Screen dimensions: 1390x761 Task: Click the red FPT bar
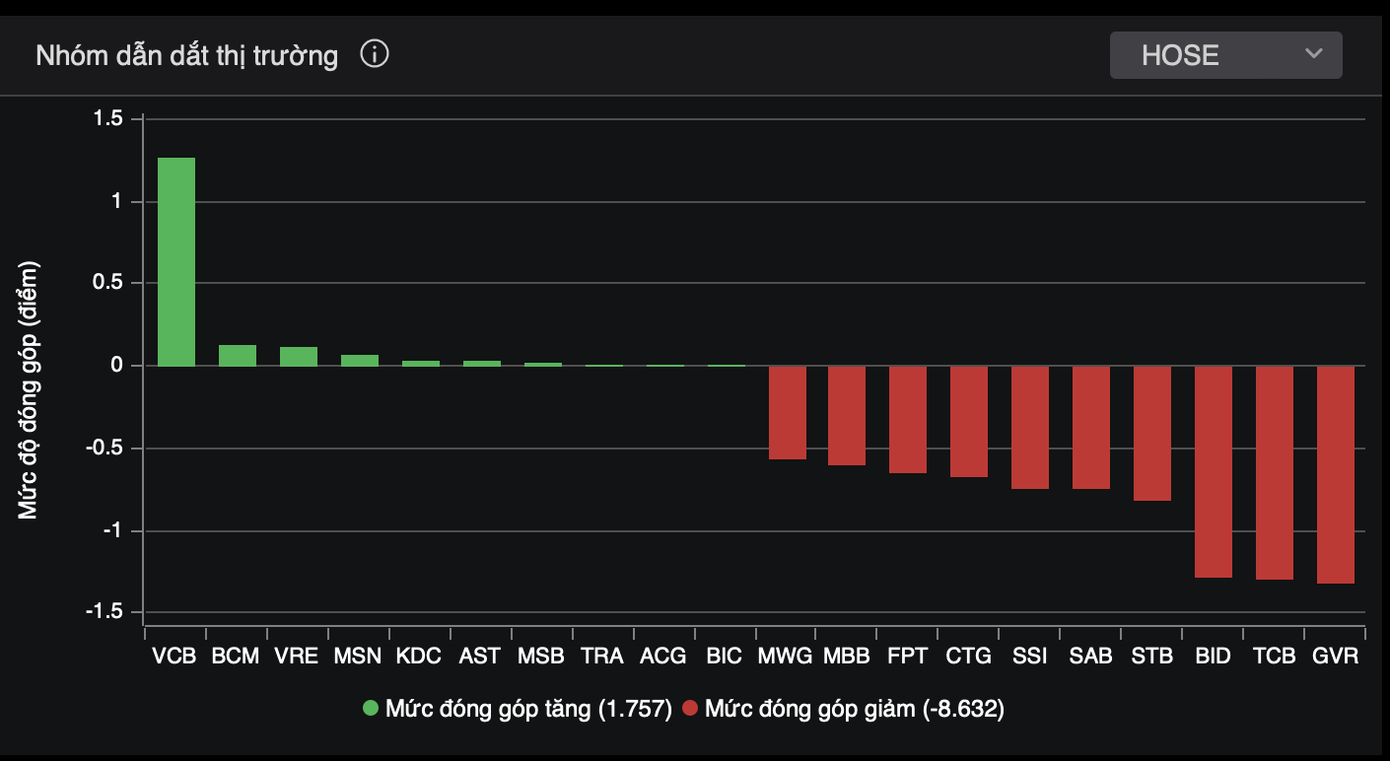pyautogui.click(x=908, y=419)
